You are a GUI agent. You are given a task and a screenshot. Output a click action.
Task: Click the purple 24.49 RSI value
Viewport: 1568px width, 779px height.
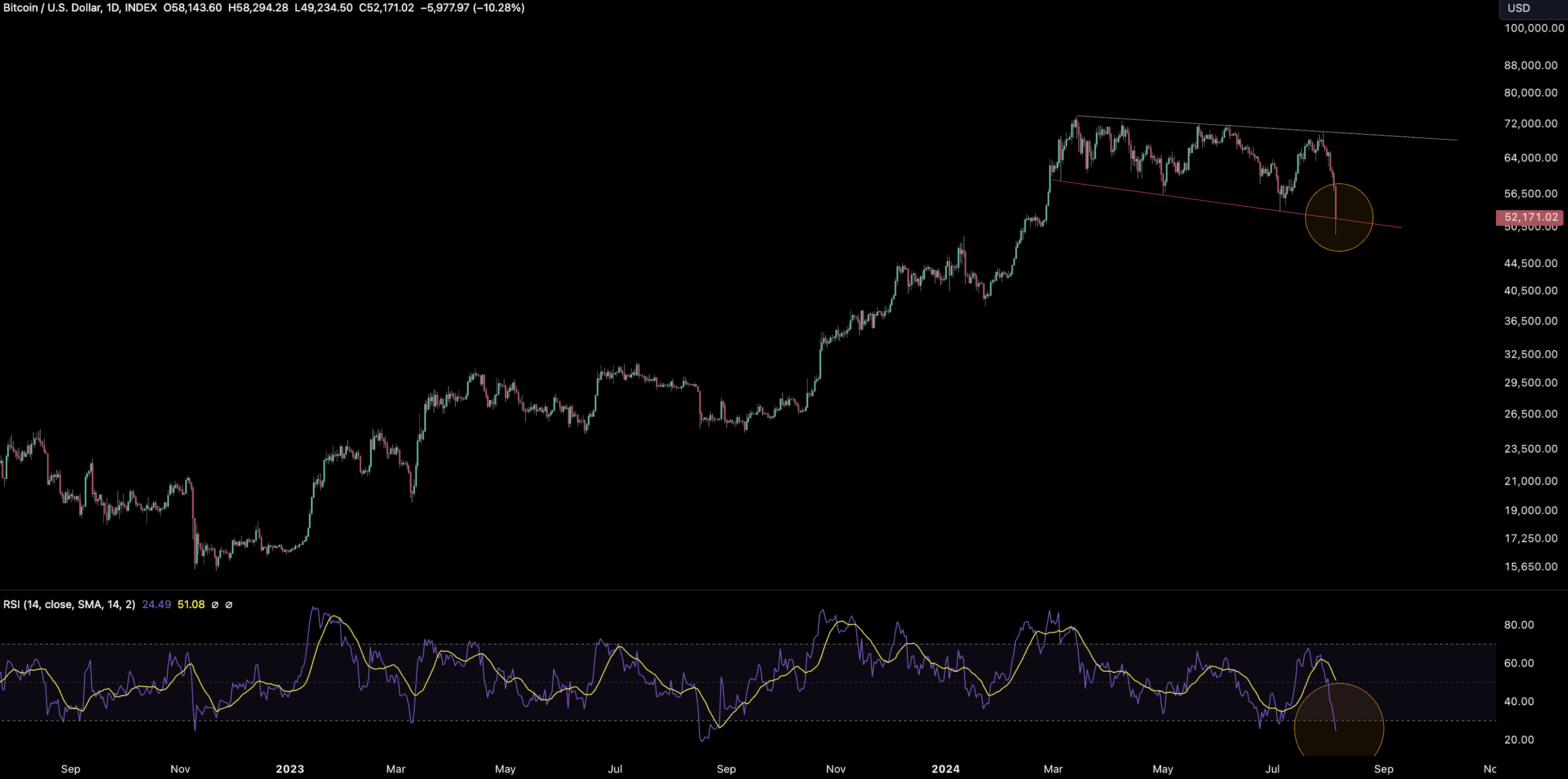click(156, 604)
